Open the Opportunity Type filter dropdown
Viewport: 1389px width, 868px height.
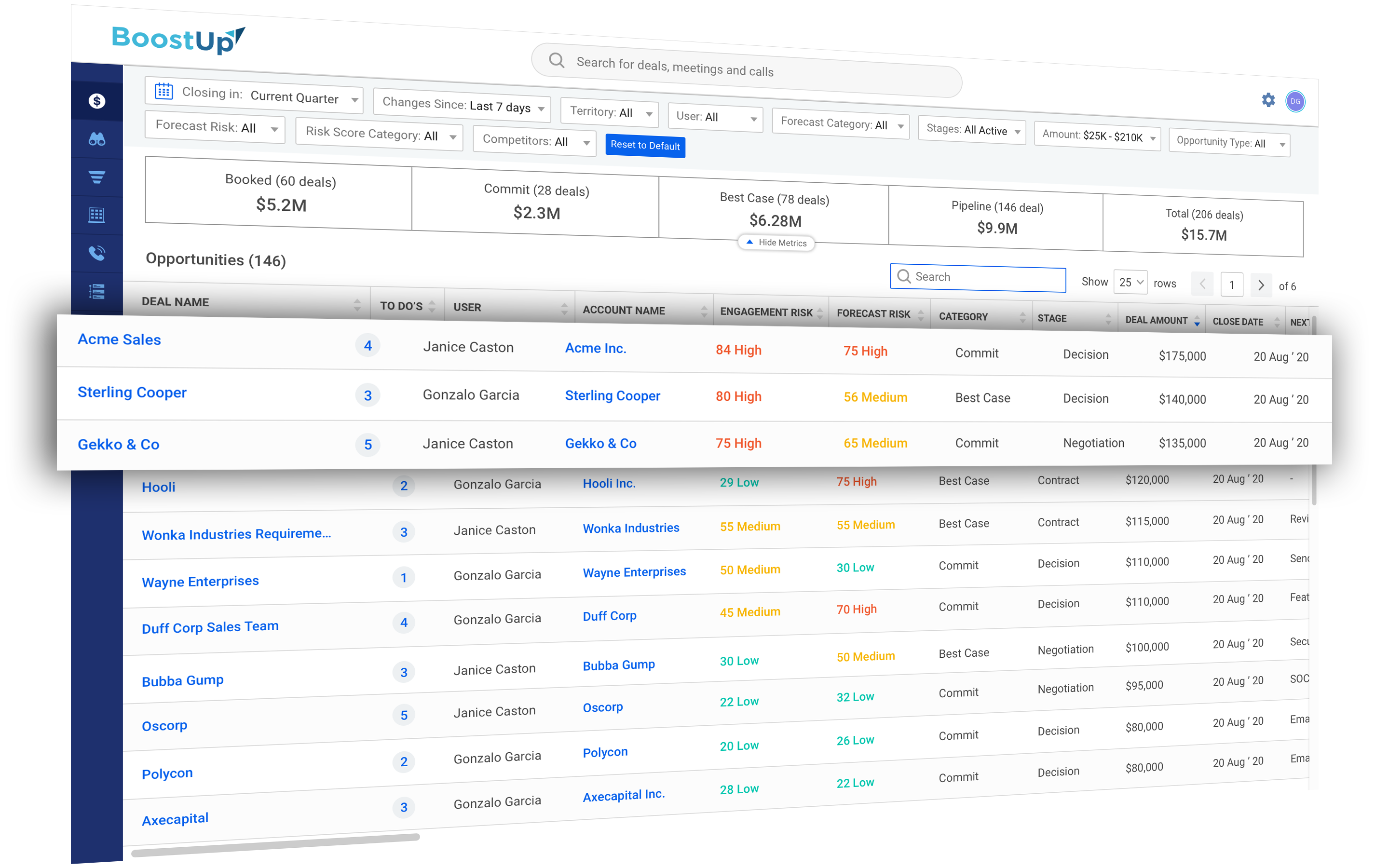click(x=1229, y=143)
